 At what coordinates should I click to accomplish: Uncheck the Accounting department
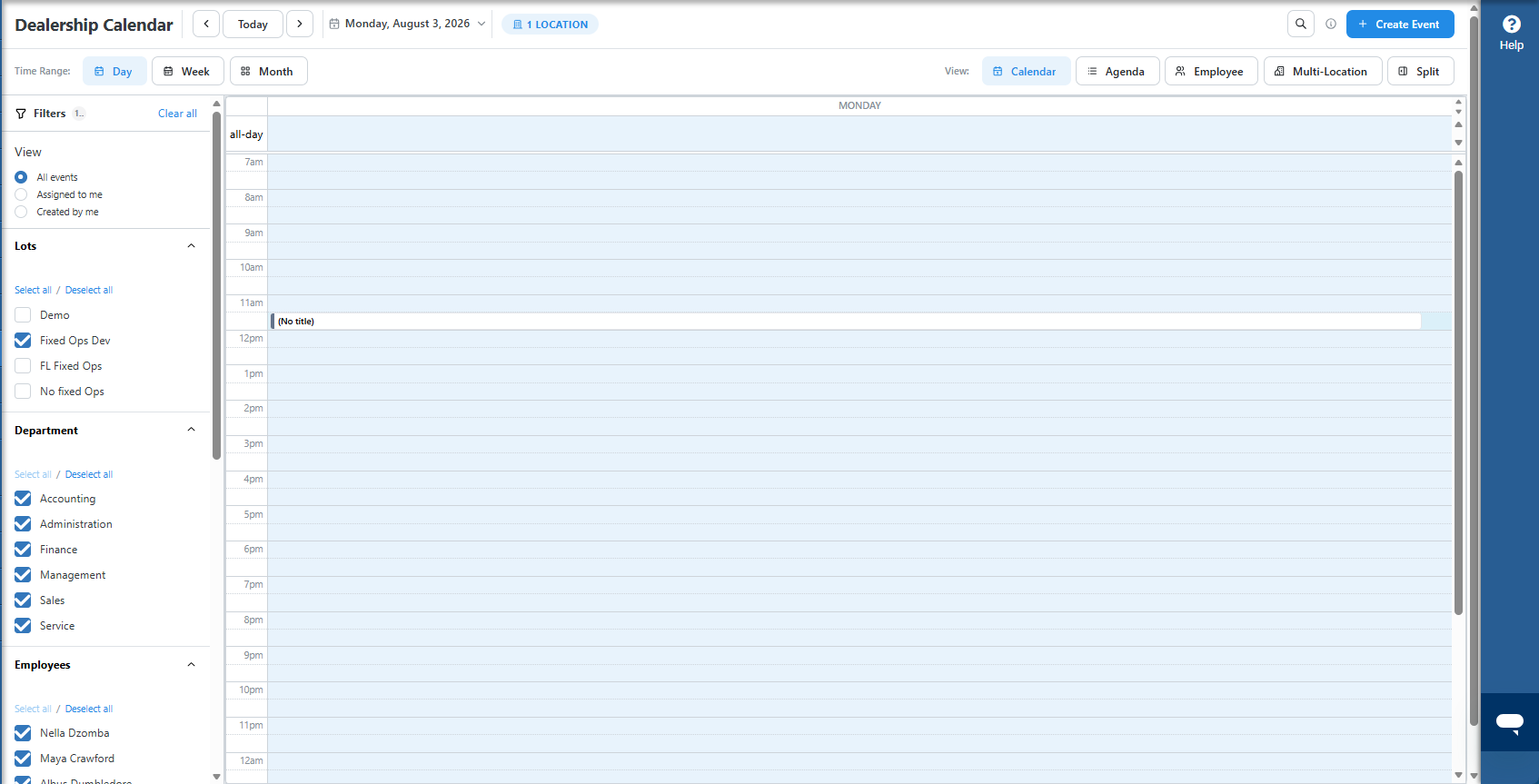click(23, 499)
